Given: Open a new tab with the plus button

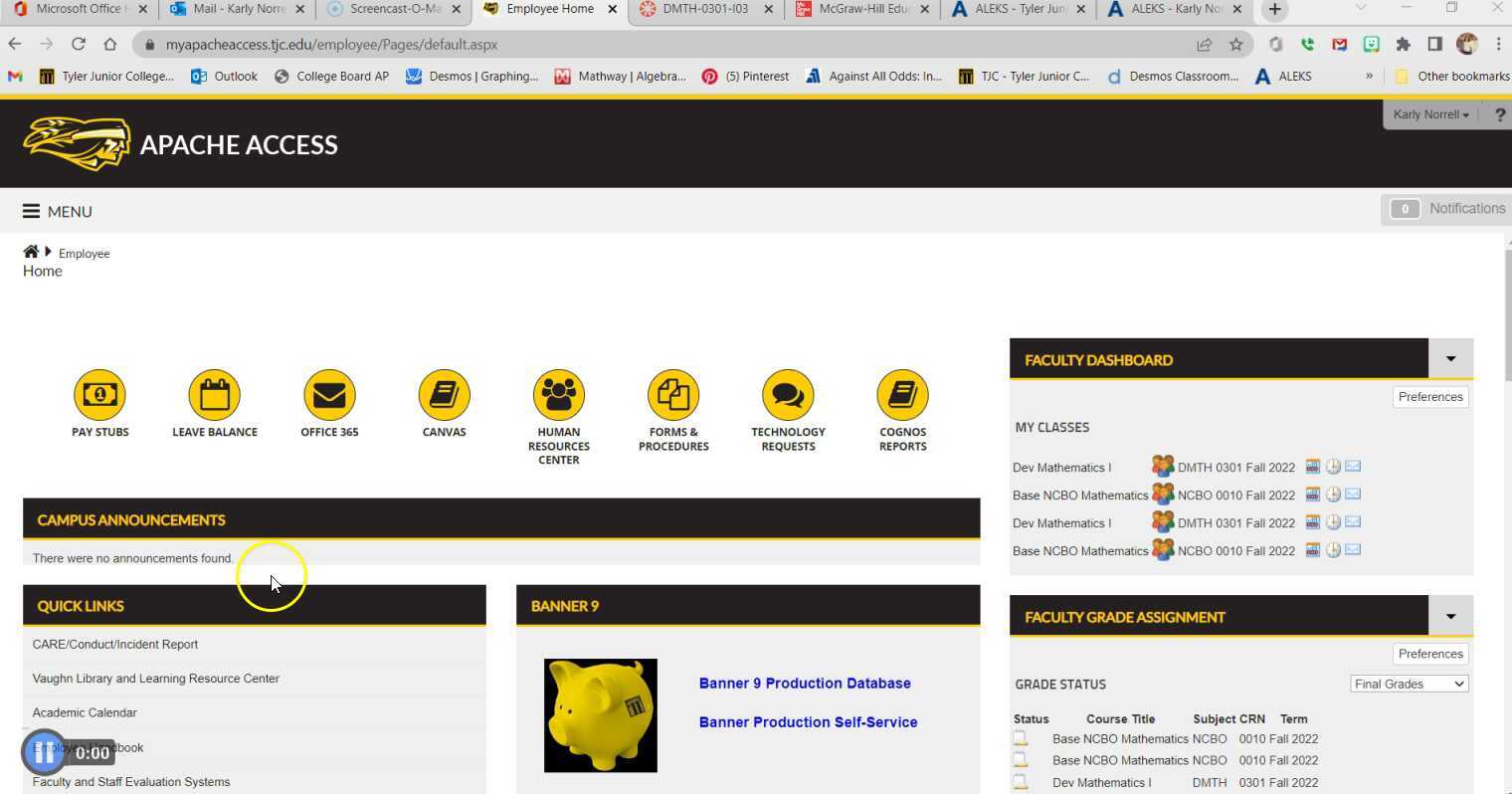Looking at the screenshot, I should (1274, 9).
